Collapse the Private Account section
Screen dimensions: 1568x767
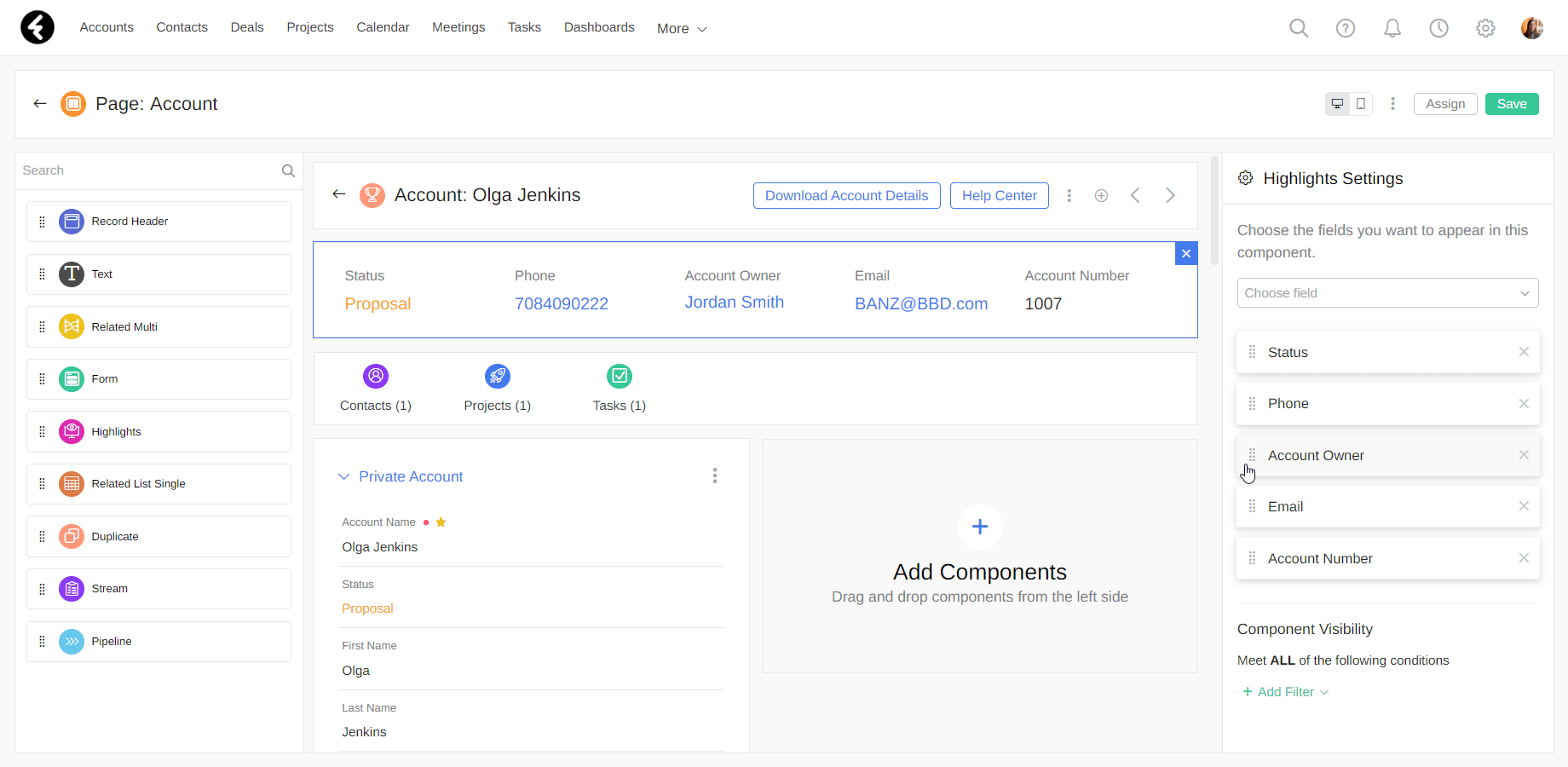tap(344, 476)
